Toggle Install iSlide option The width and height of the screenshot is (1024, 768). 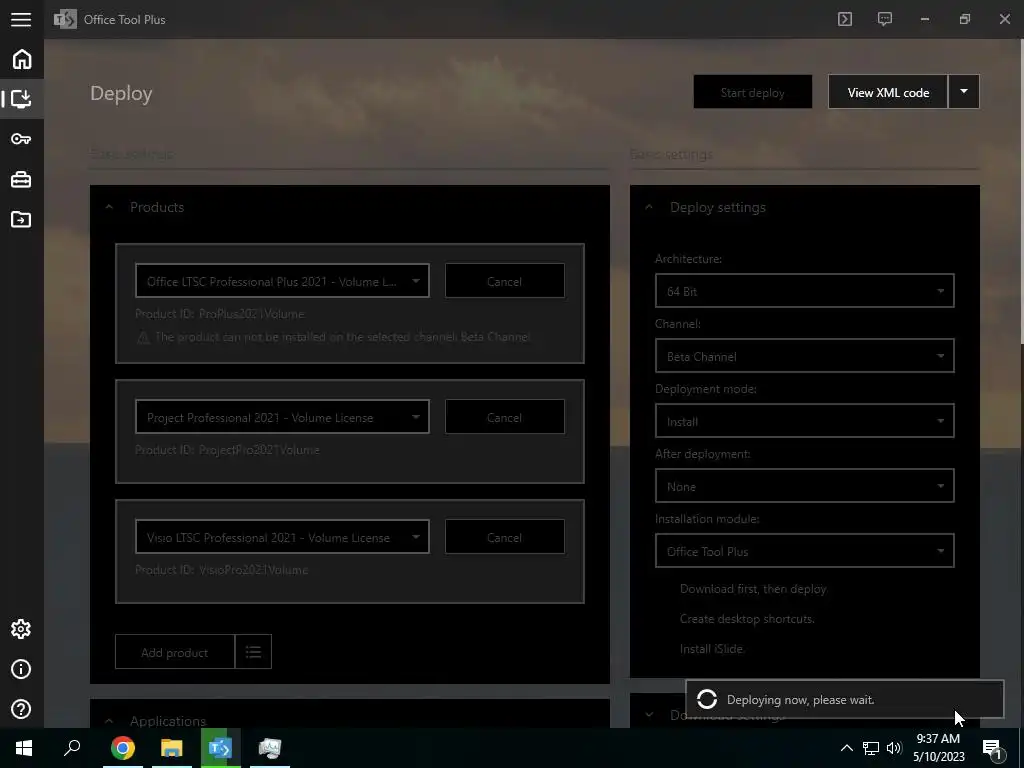click(712, 649)
